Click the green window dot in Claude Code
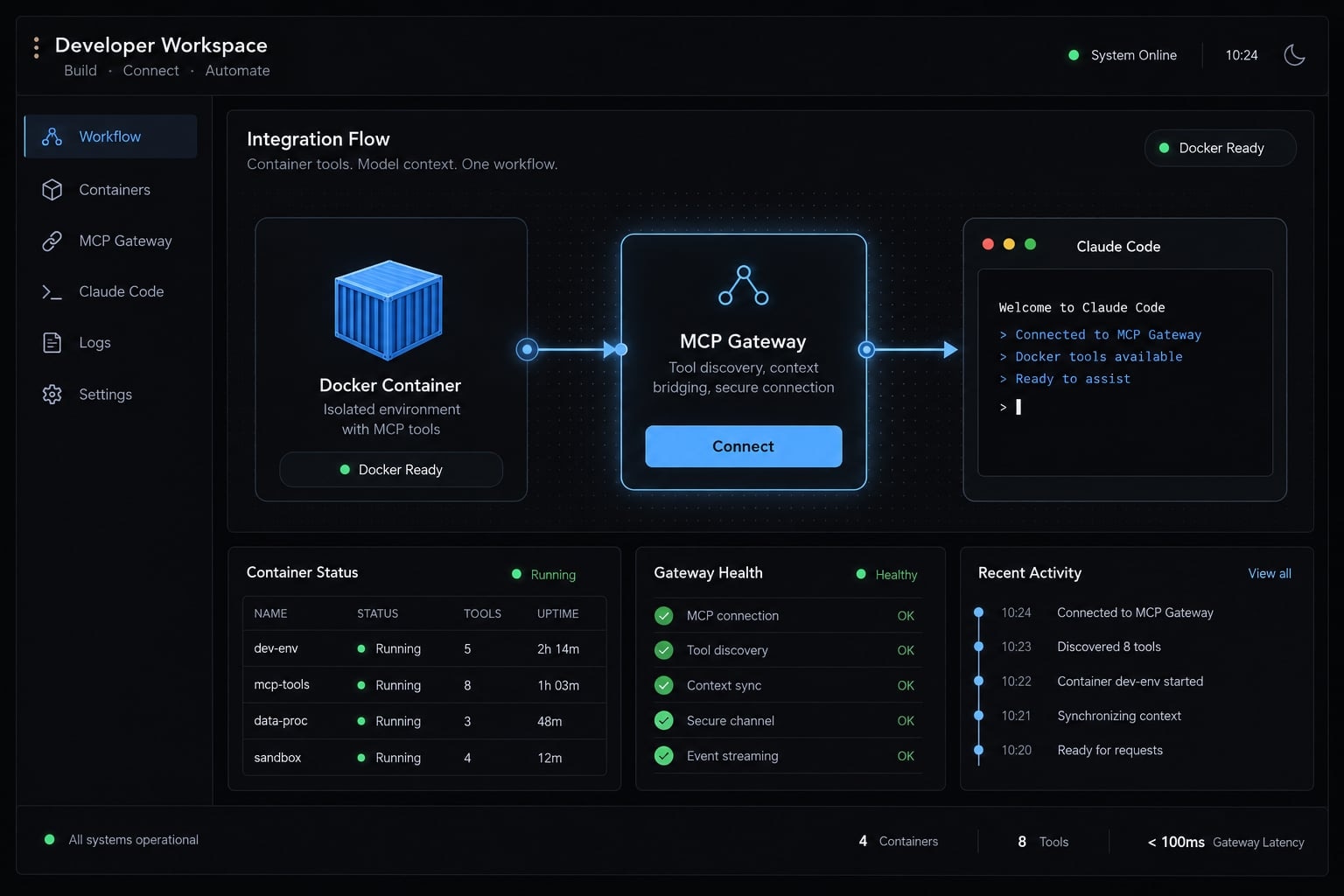 click(x=1030, y=244)
